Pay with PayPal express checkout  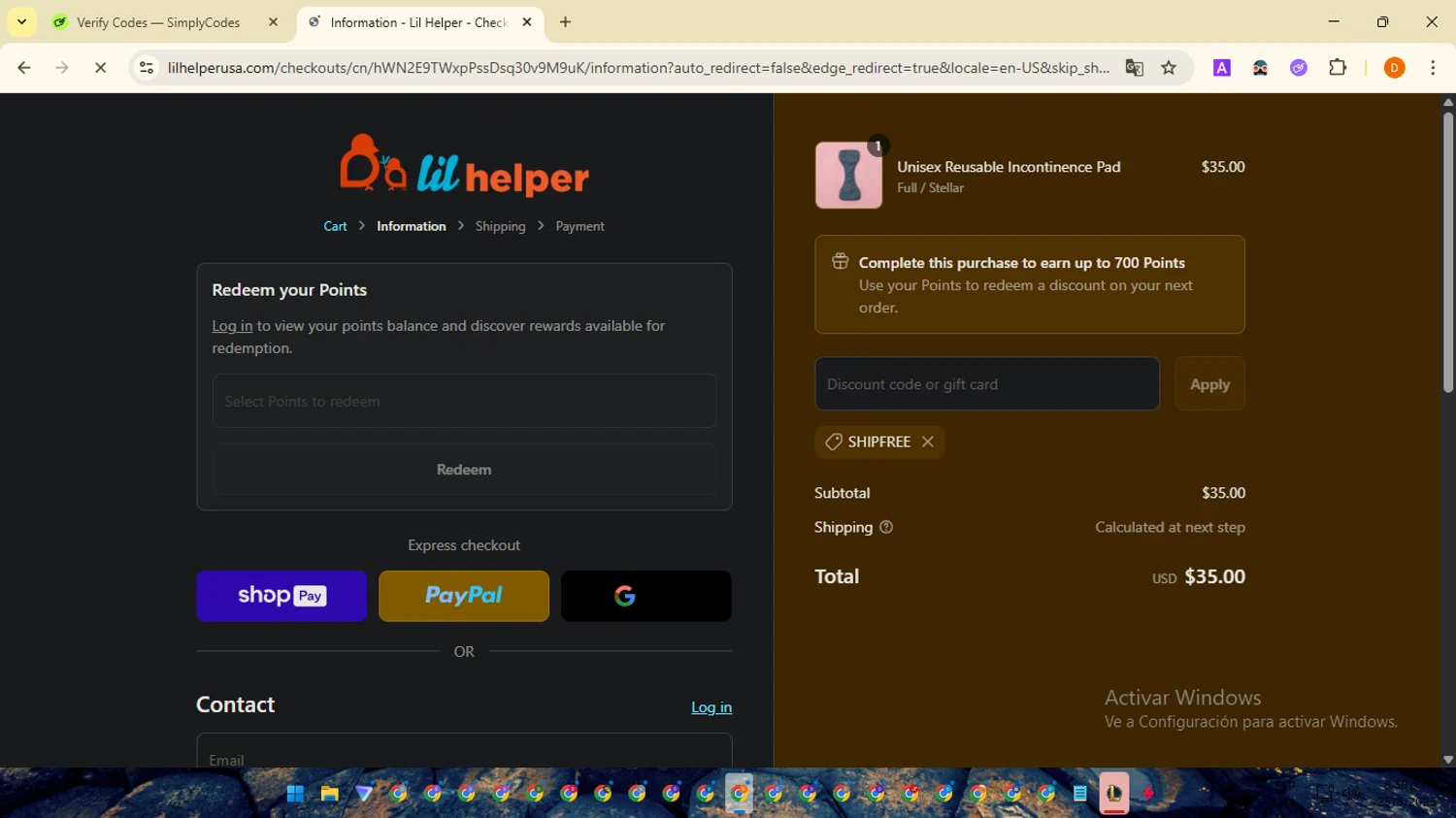coord(464,596)
